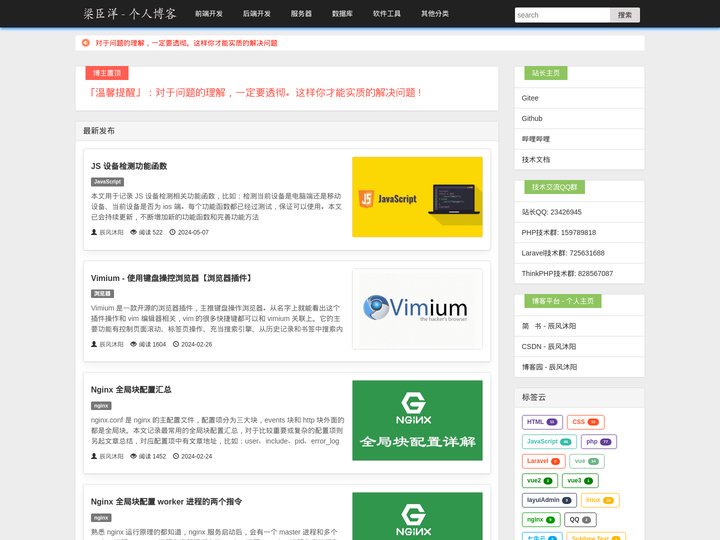Select the layuiAdmin tag in tag cloud
The height and width of the screenshot is (540, 720).
click(549, 500)
